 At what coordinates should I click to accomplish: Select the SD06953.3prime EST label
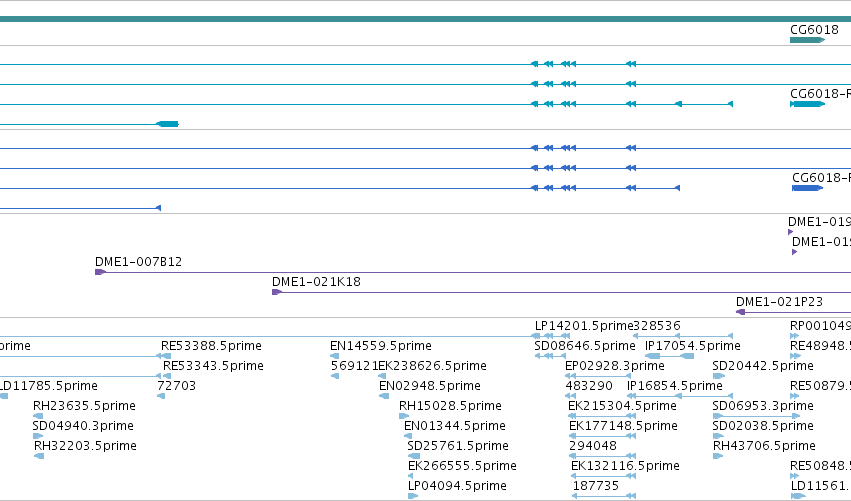(763, 406)
